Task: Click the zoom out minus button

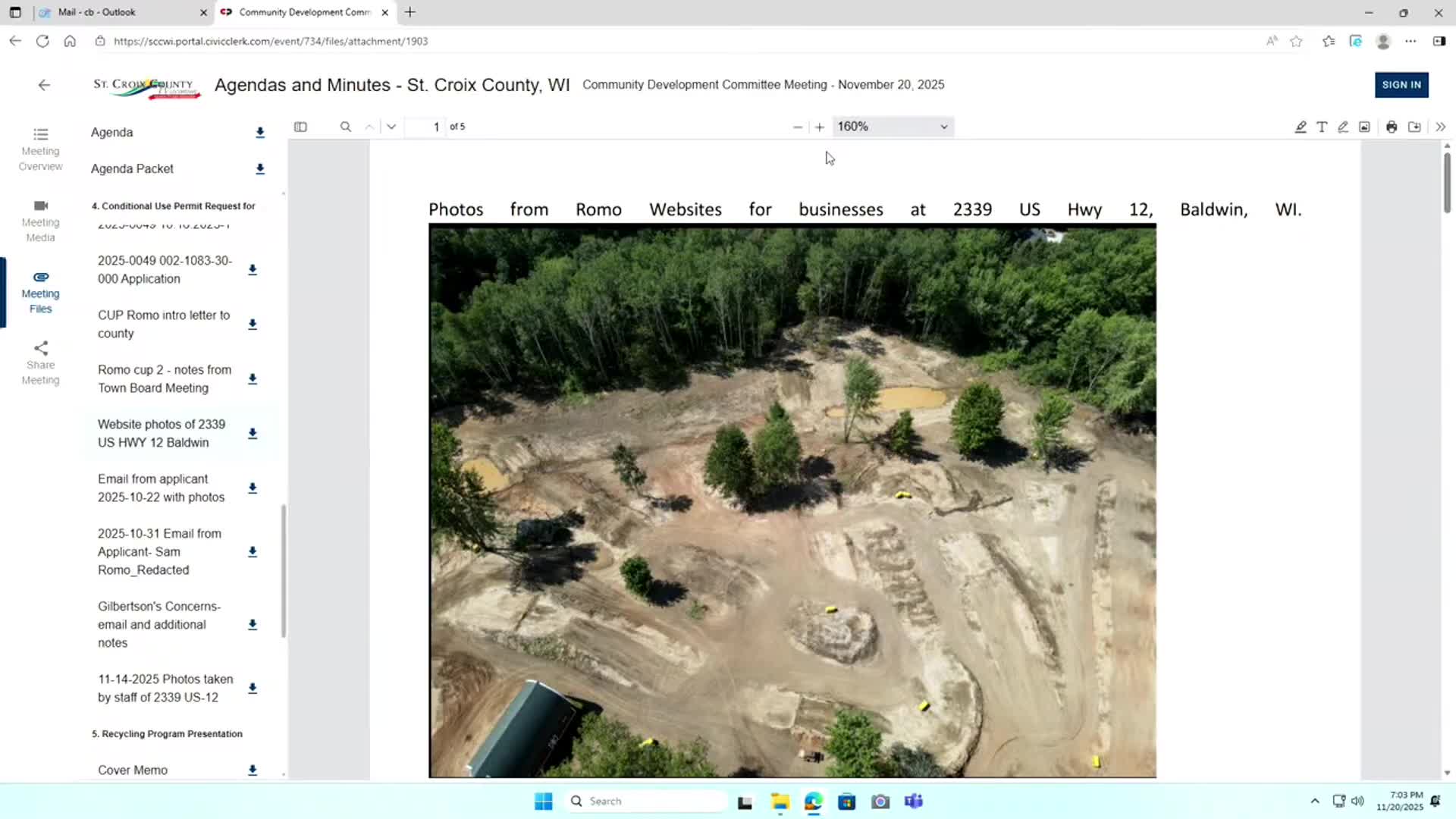Action: pos(798,127)
